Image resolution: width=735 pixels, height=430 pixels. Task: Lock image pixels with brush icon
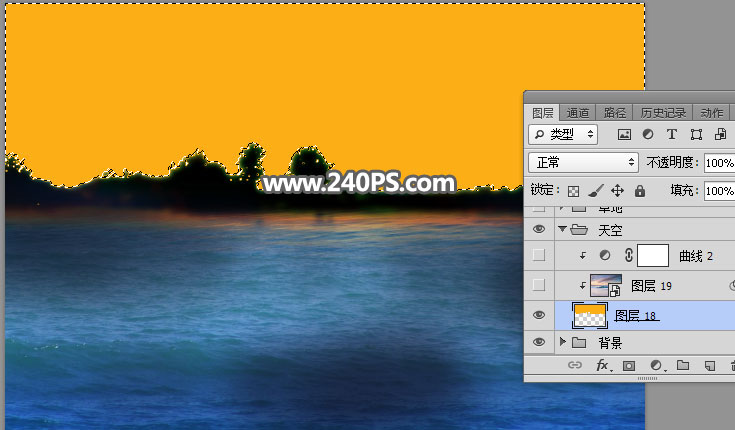pyautogui.click(x=595, y=190)
